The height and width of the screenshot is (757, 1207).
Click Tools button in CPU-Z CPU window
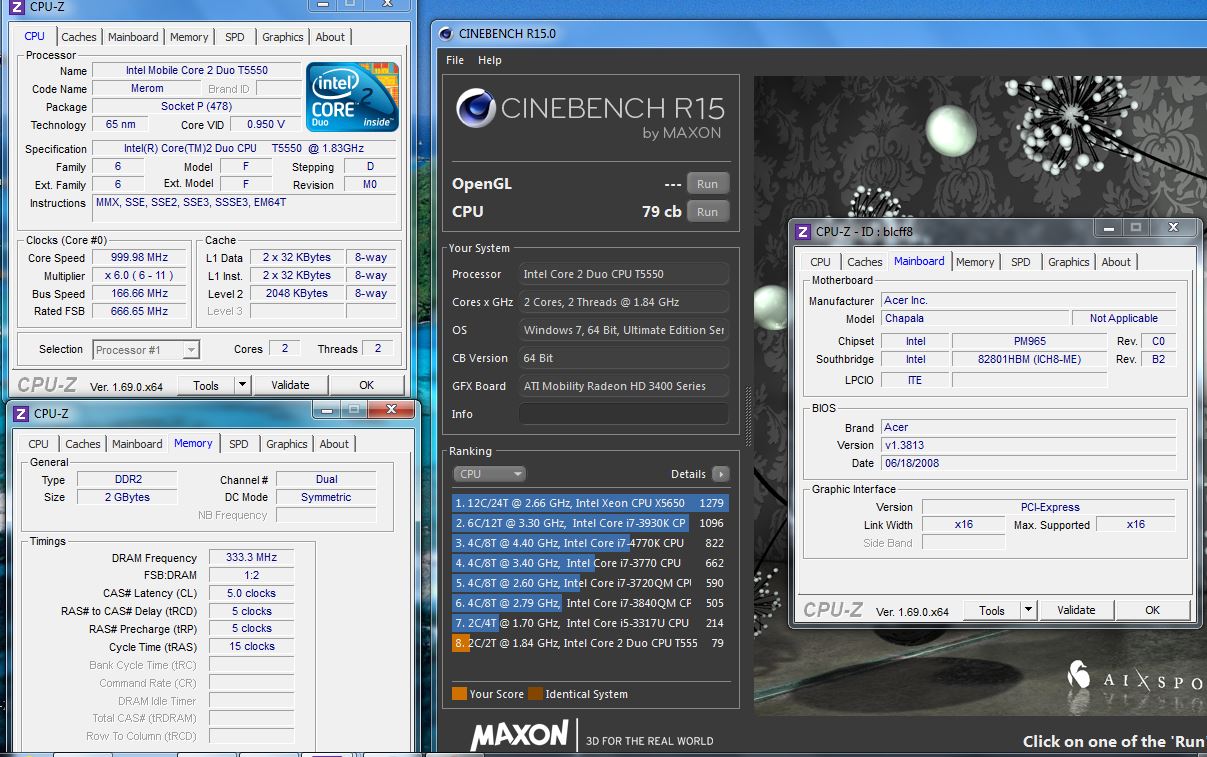(x=206, y=385)
